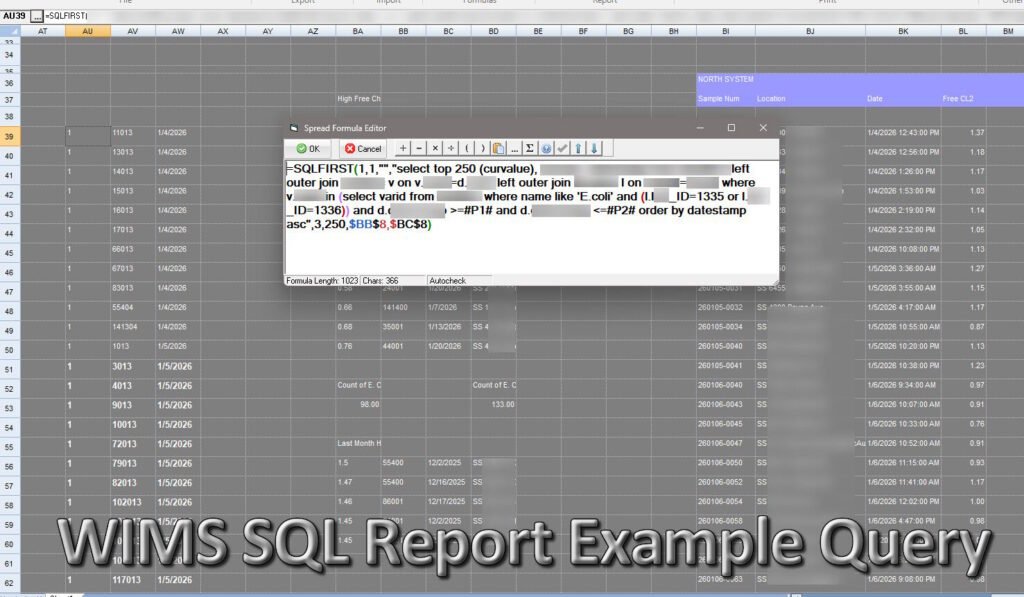Screen dimensions: 1024x597
Task: Insert an open parenthesis from the toolbar
Action: [x=467, y=149]
